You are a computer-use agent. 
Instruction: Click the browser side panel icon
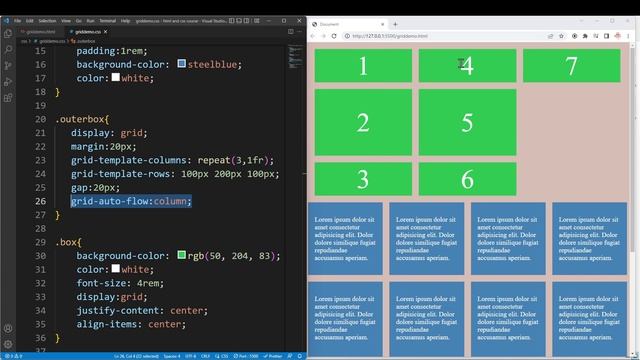(x=607, y=36)
